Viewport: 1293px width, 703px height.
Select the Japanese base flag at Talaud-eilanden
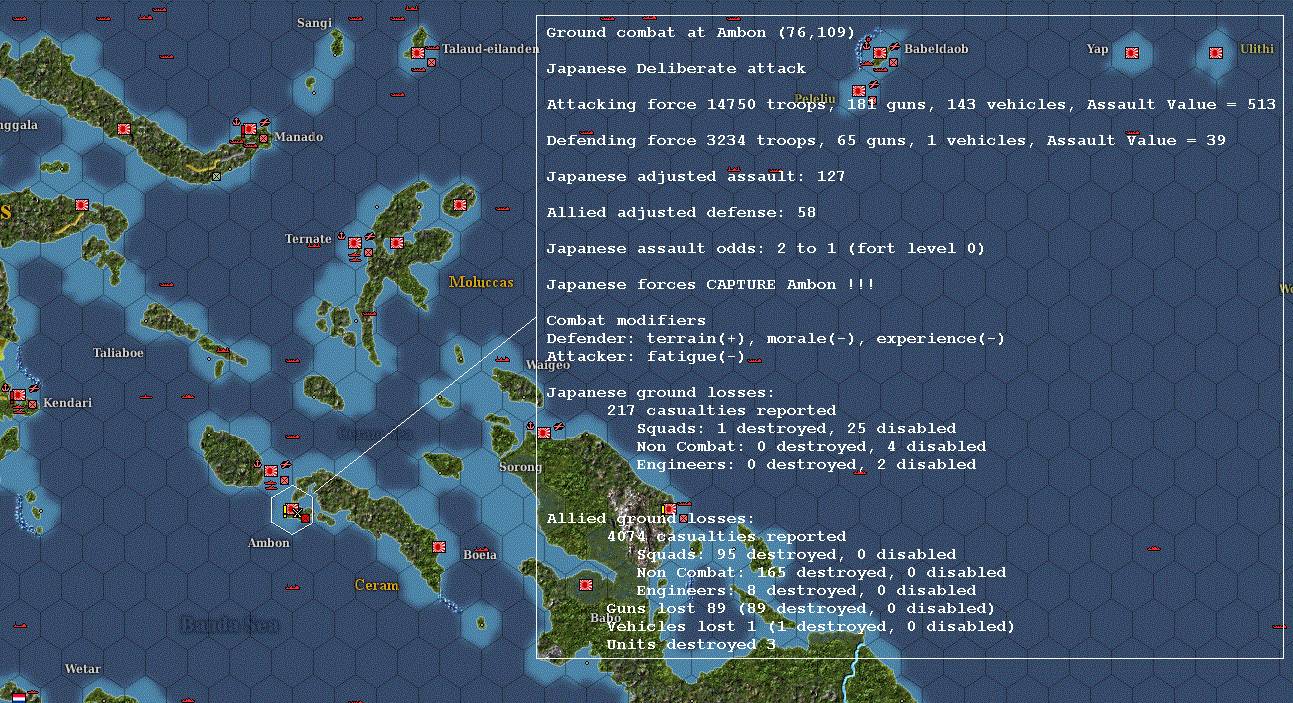418,53
